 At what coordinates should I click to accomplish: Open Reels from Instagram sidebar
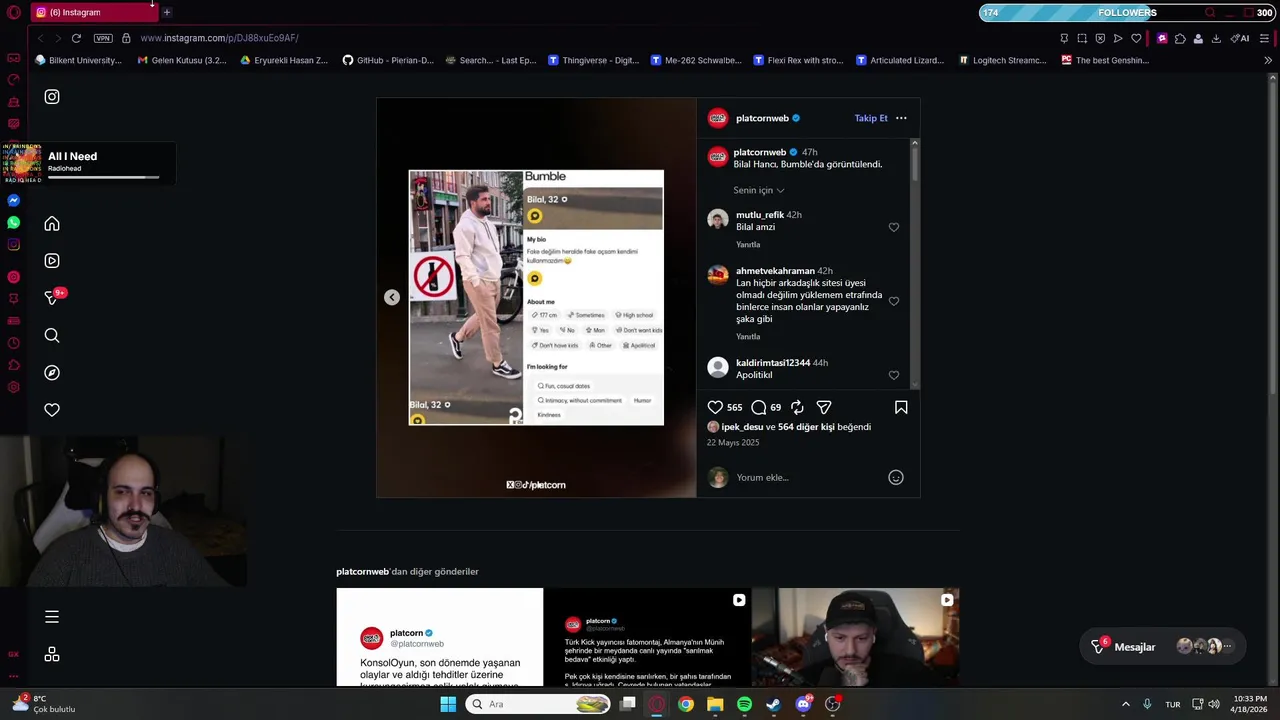pos(52,261)
